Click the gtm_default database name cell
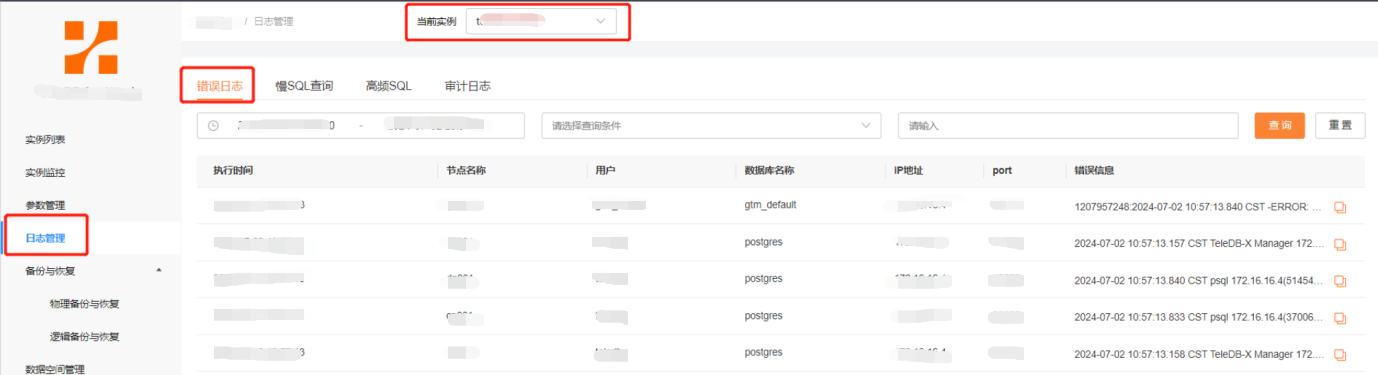Viewport: 1378px width, 375px height. point(771,204)
